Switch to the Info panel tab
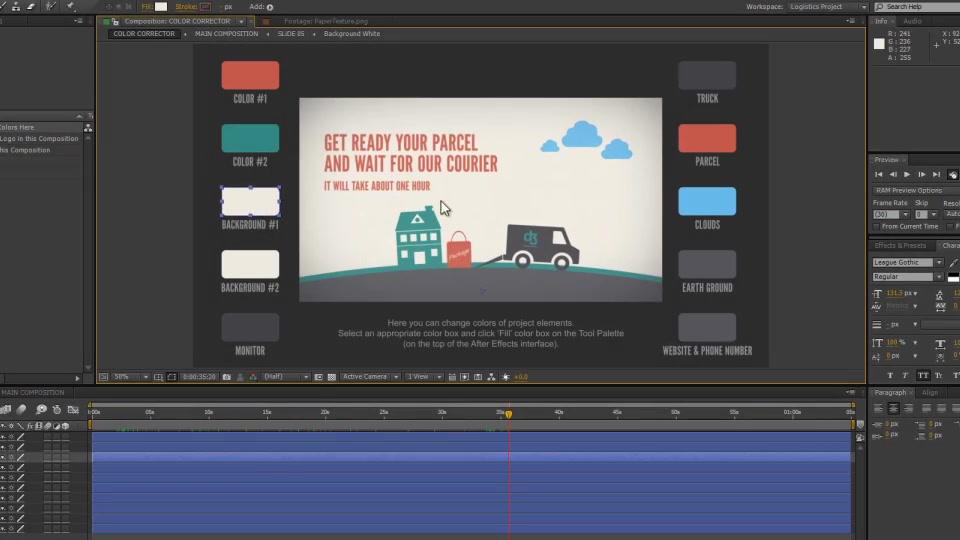Image resolution: width=960 pixels, height=540 pixels. 881,21
